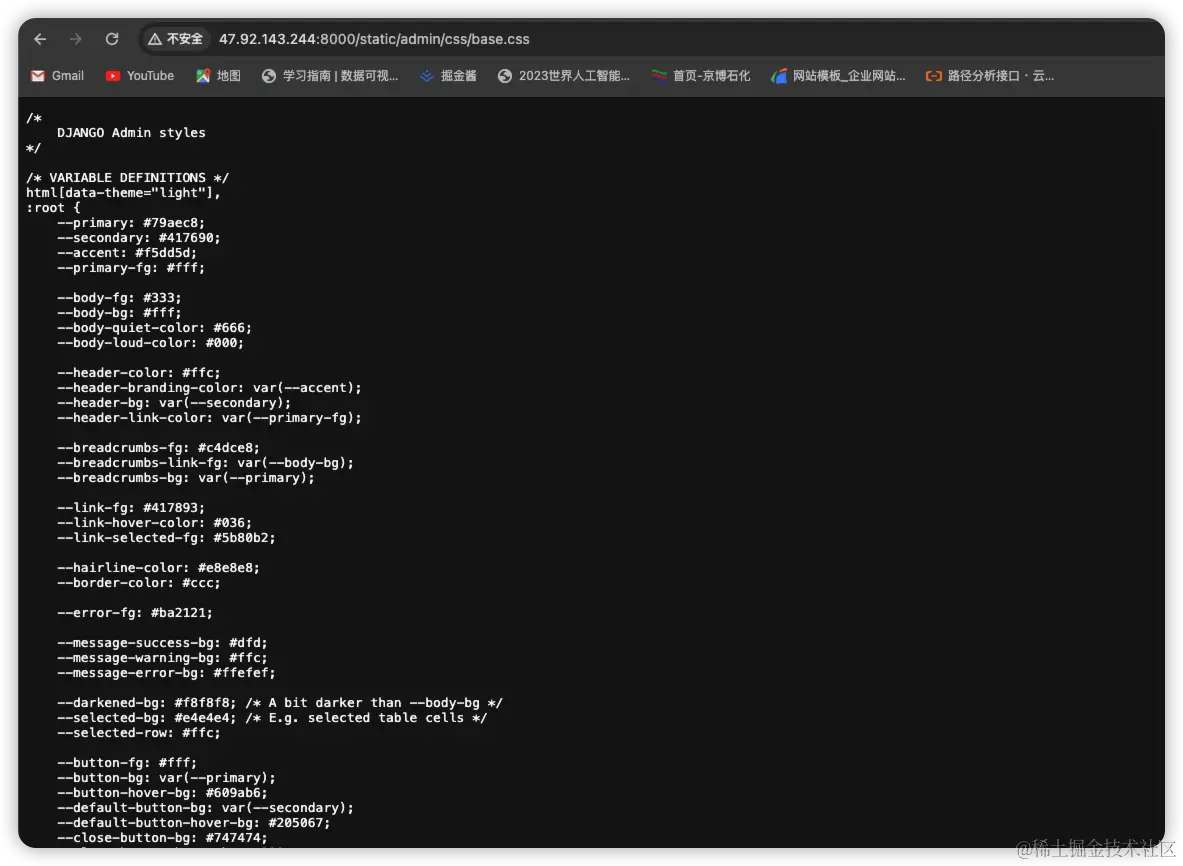Viewport: 1183px width, 866px height.
Task: Click the '--message-warning-bg: #ffc;' line
Action: 162,658
